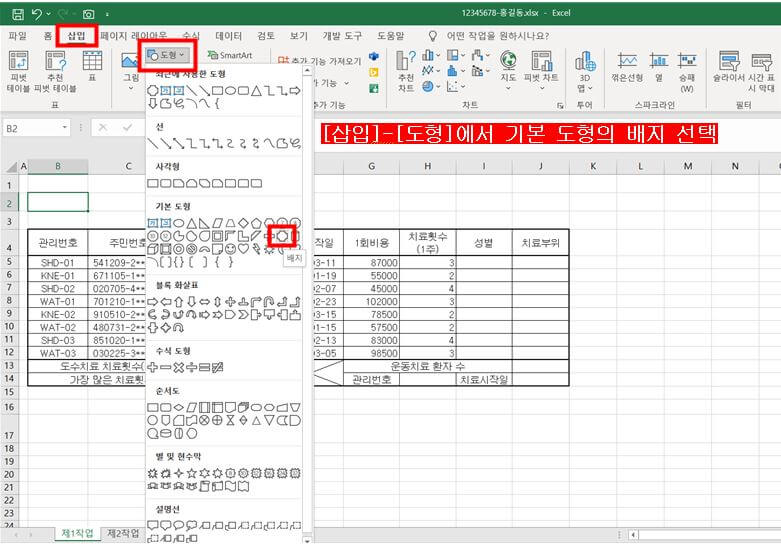Select the straight line in 선 section

point(153,143)
